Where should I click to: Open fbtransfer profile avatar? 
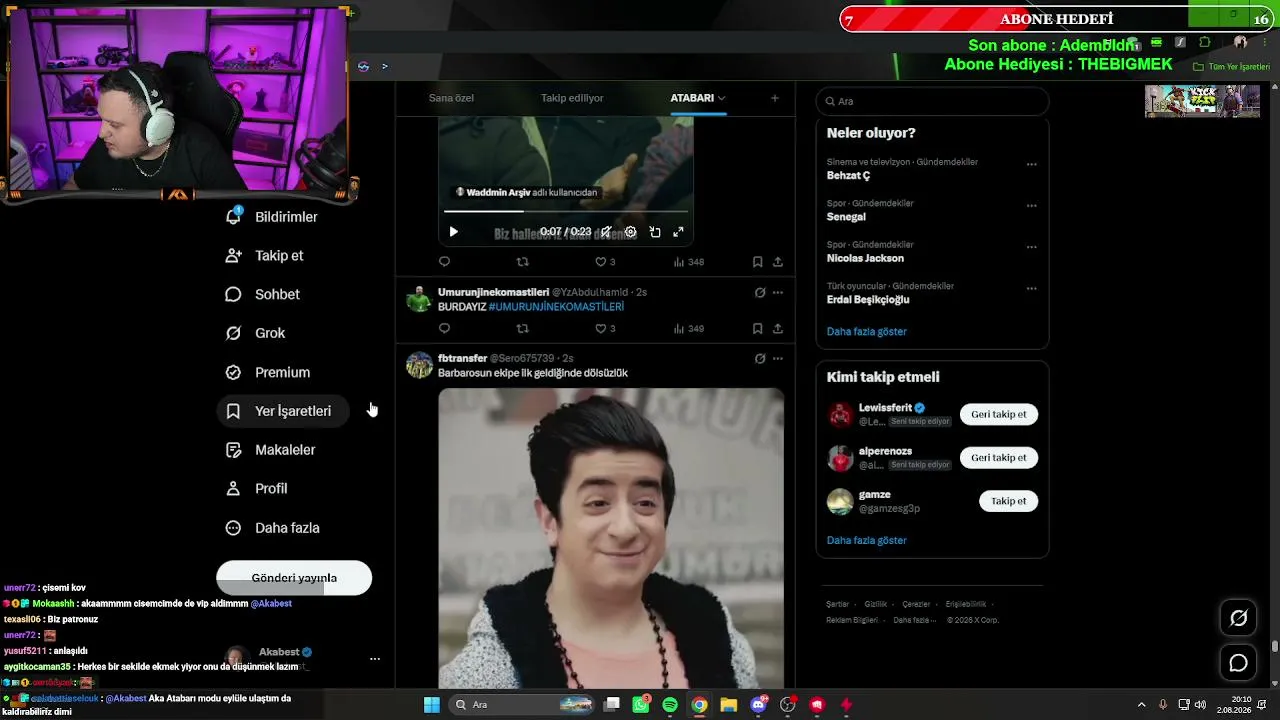(x=419, y=365)
